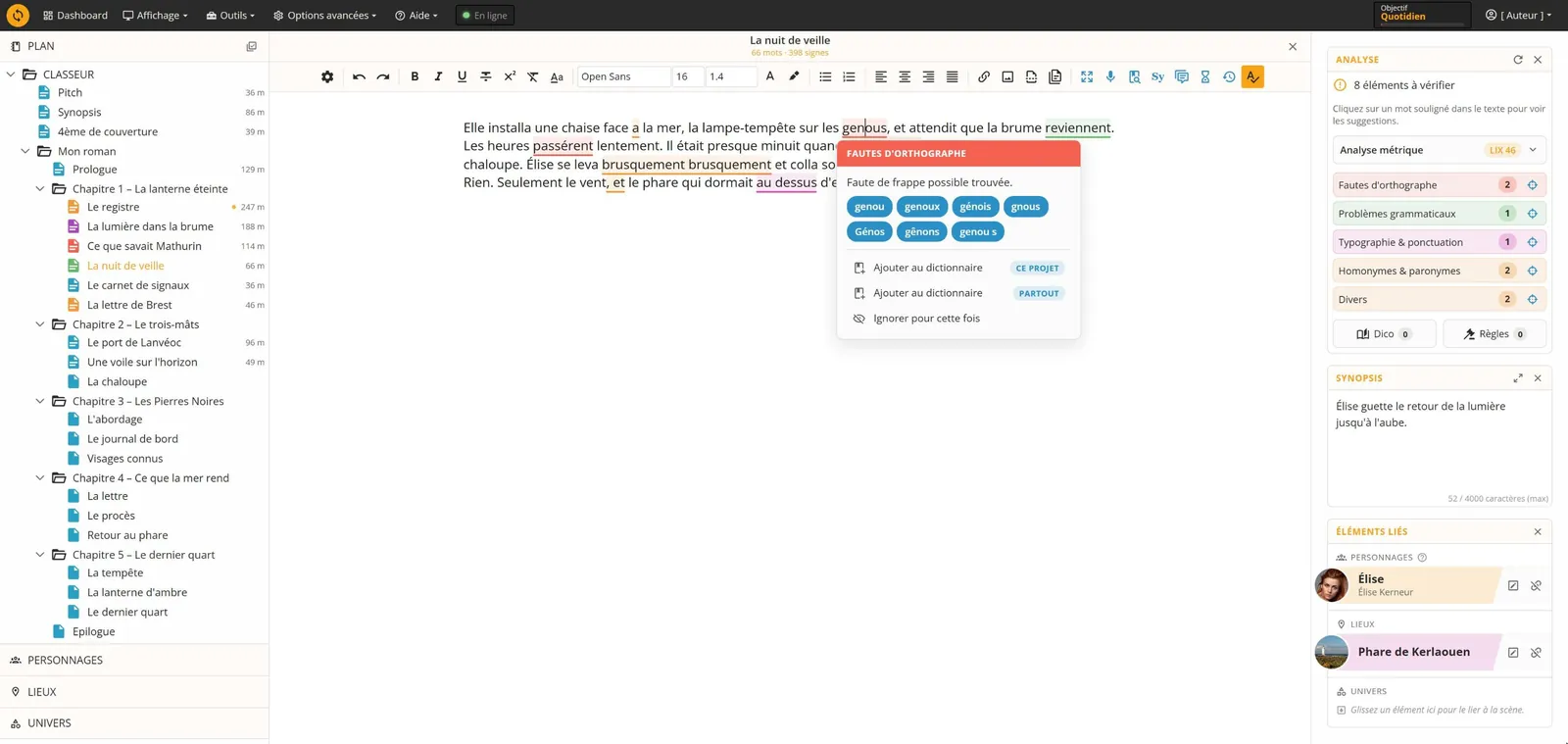
Task: Apply superscript formatting
Action: (510, 76)
